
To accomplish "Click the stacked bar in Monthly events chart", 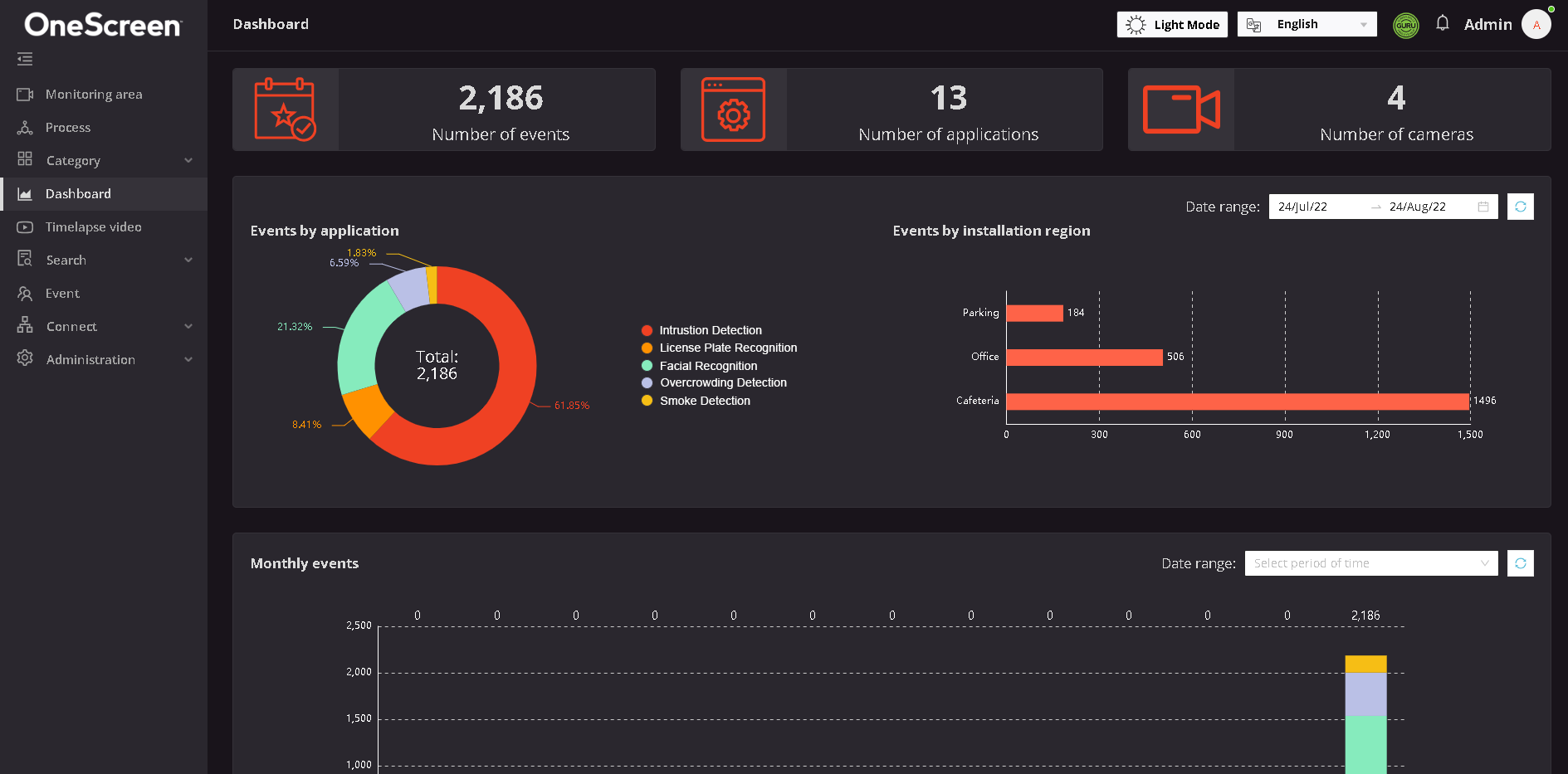I will (1366, 714).
